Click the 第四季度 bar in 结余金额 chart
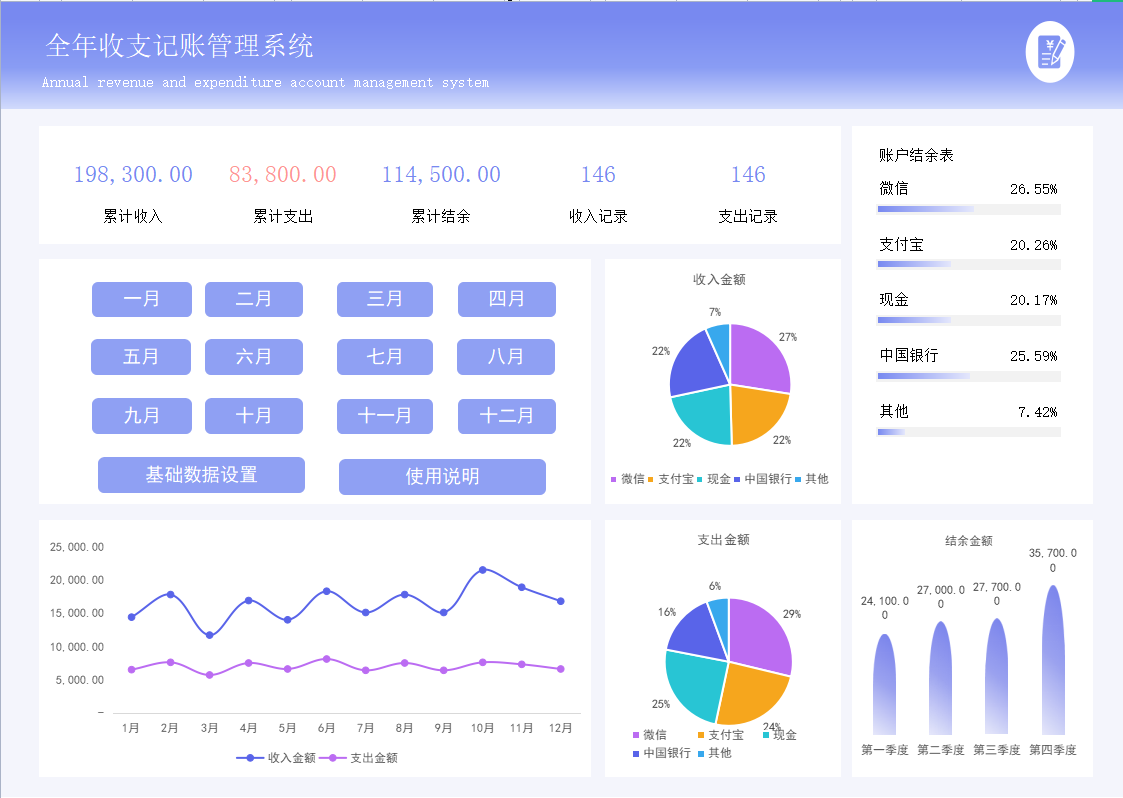The width and height of the screenshot is (1123, 798). (1051, 660)
